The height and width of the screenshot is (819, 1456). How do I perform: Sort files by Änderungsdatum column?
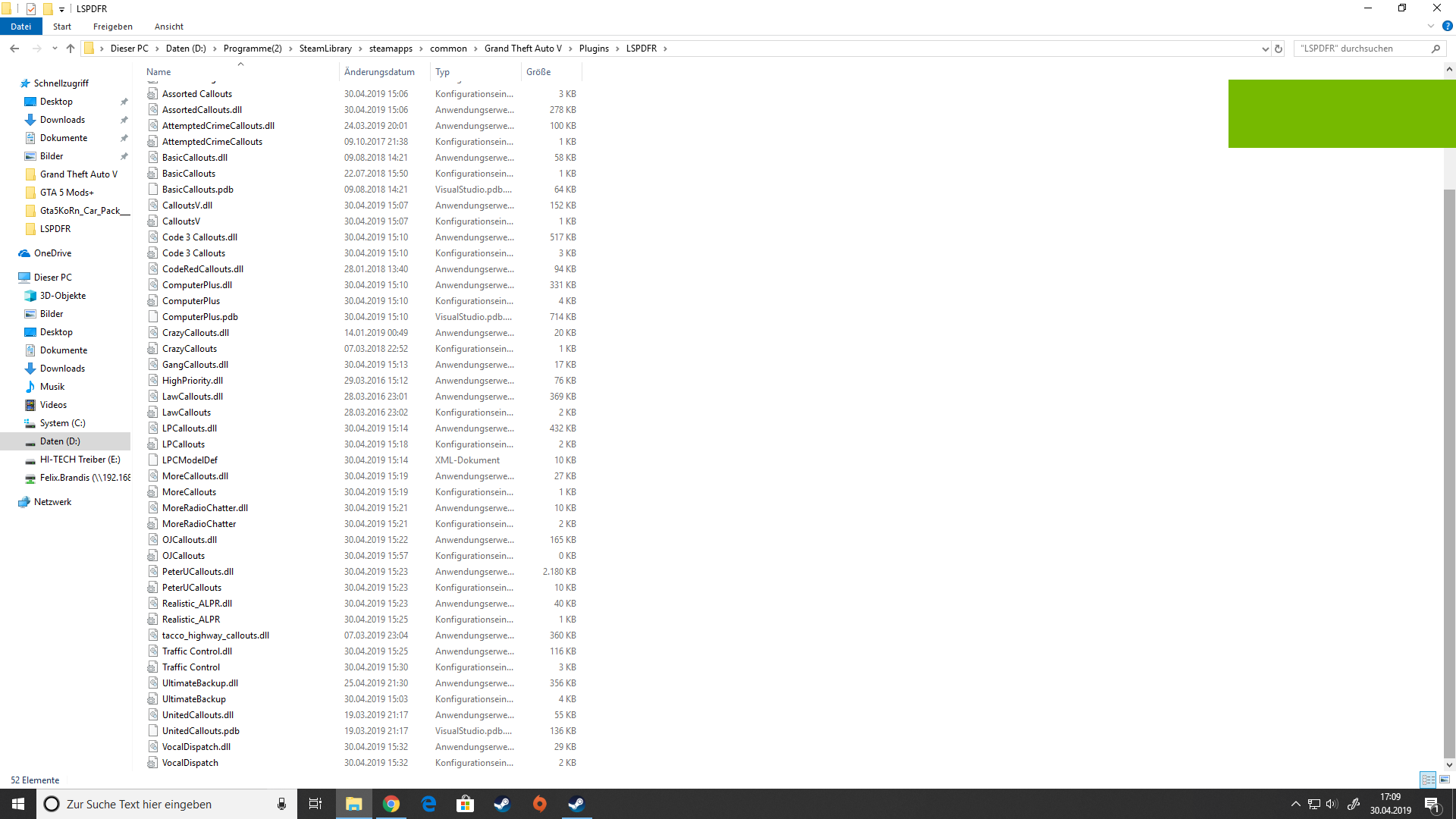pos(379,72)
